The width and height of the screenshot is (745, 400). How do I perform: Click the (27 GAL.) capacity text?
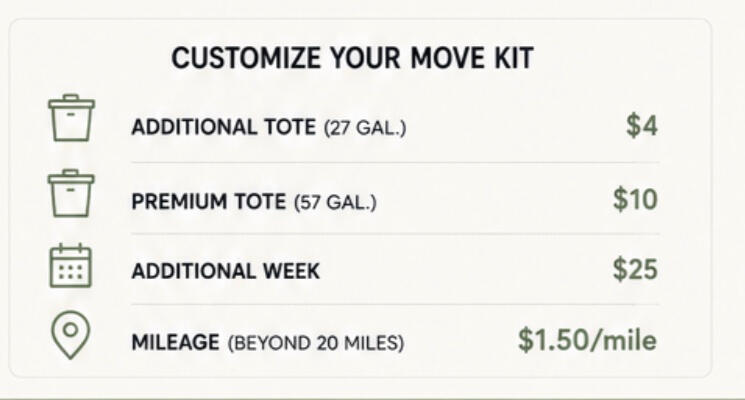[x=365, y=128]
